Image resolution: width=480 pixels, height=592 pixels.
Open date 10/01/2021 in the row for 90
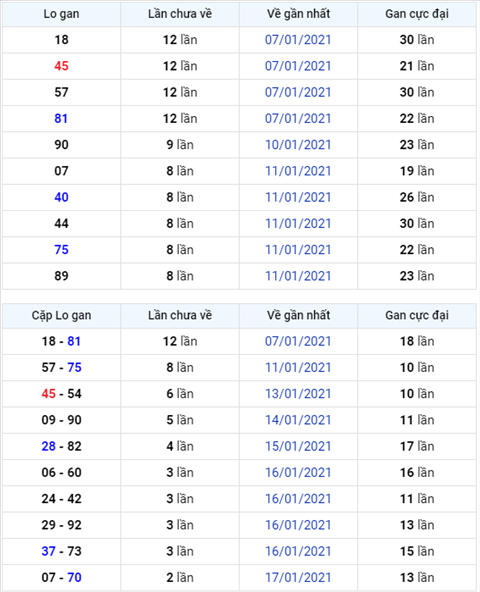pyautogui.click(x=298, y=145)
